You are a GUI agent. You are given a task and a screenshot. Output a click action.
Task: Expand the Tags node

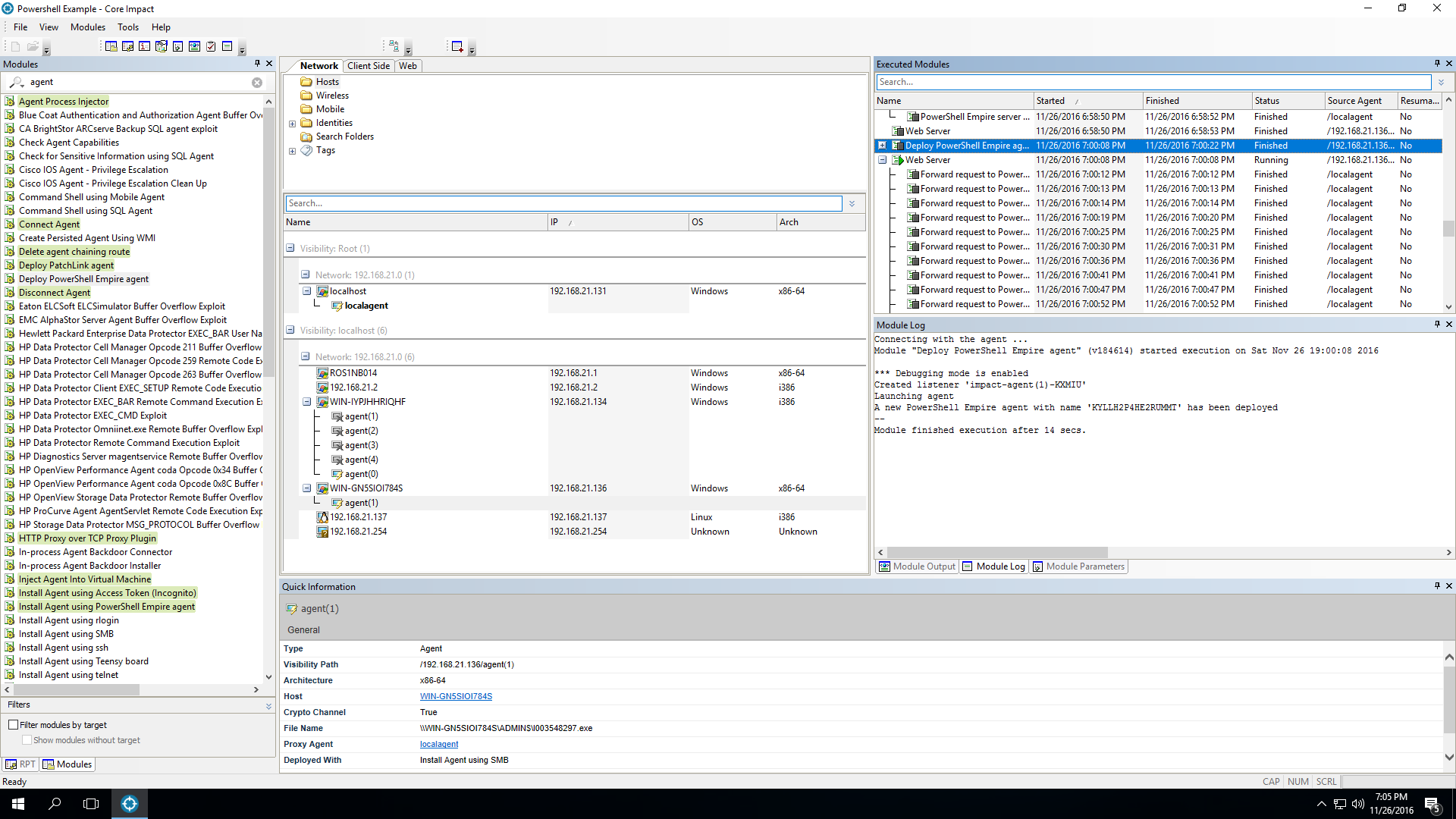click(x=293, y=151)
